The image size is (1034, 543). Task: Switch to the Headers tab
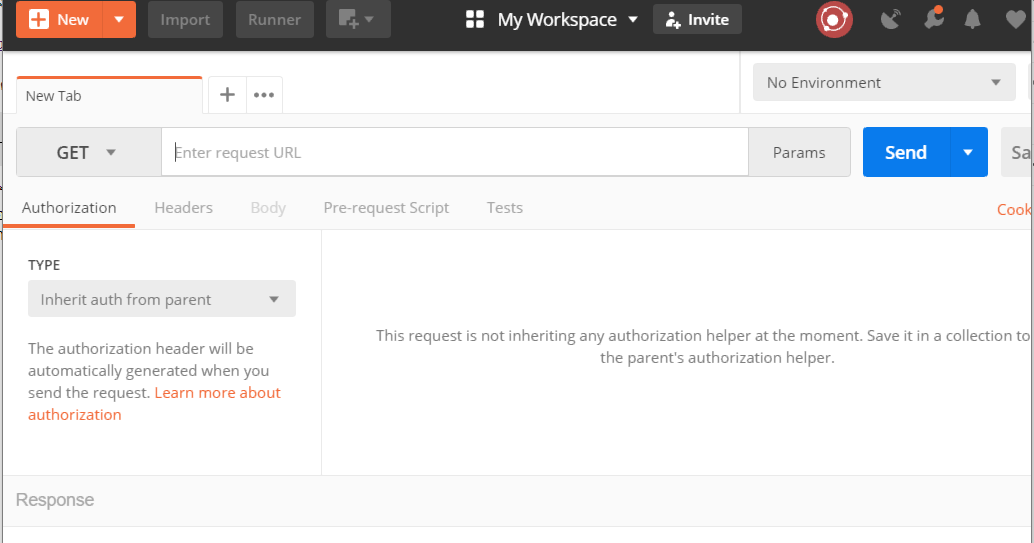click(x=183, y=208)
